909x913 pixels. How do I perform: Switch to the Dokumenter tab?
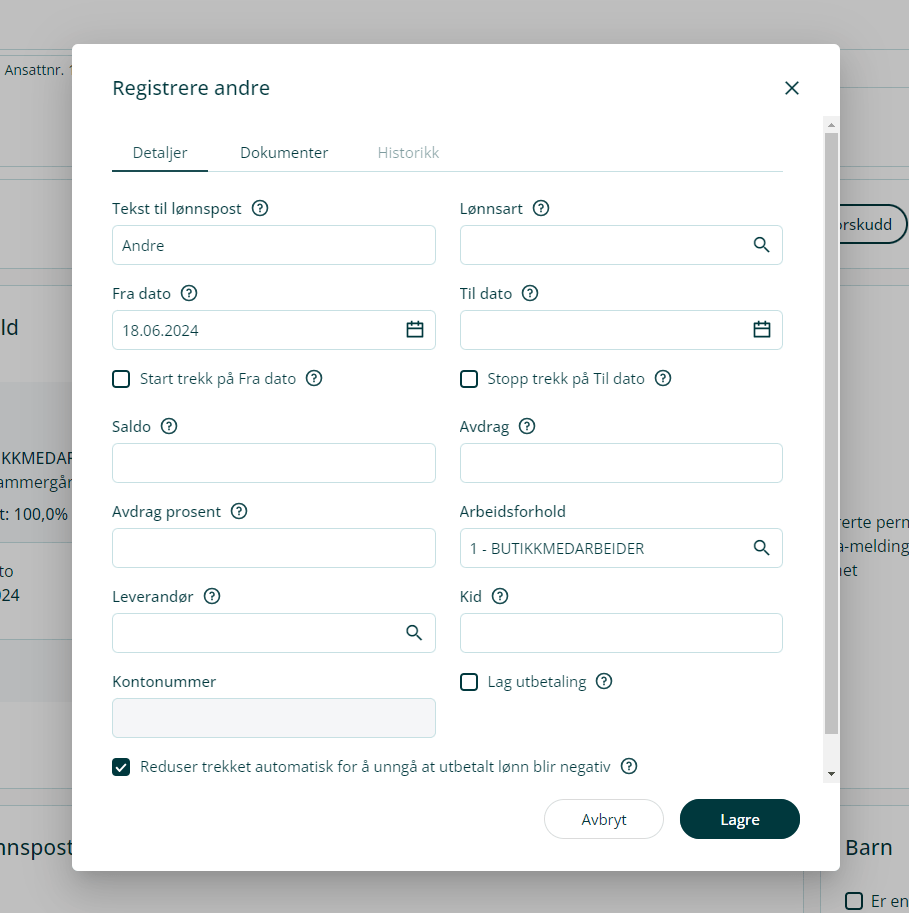point(284,153)
